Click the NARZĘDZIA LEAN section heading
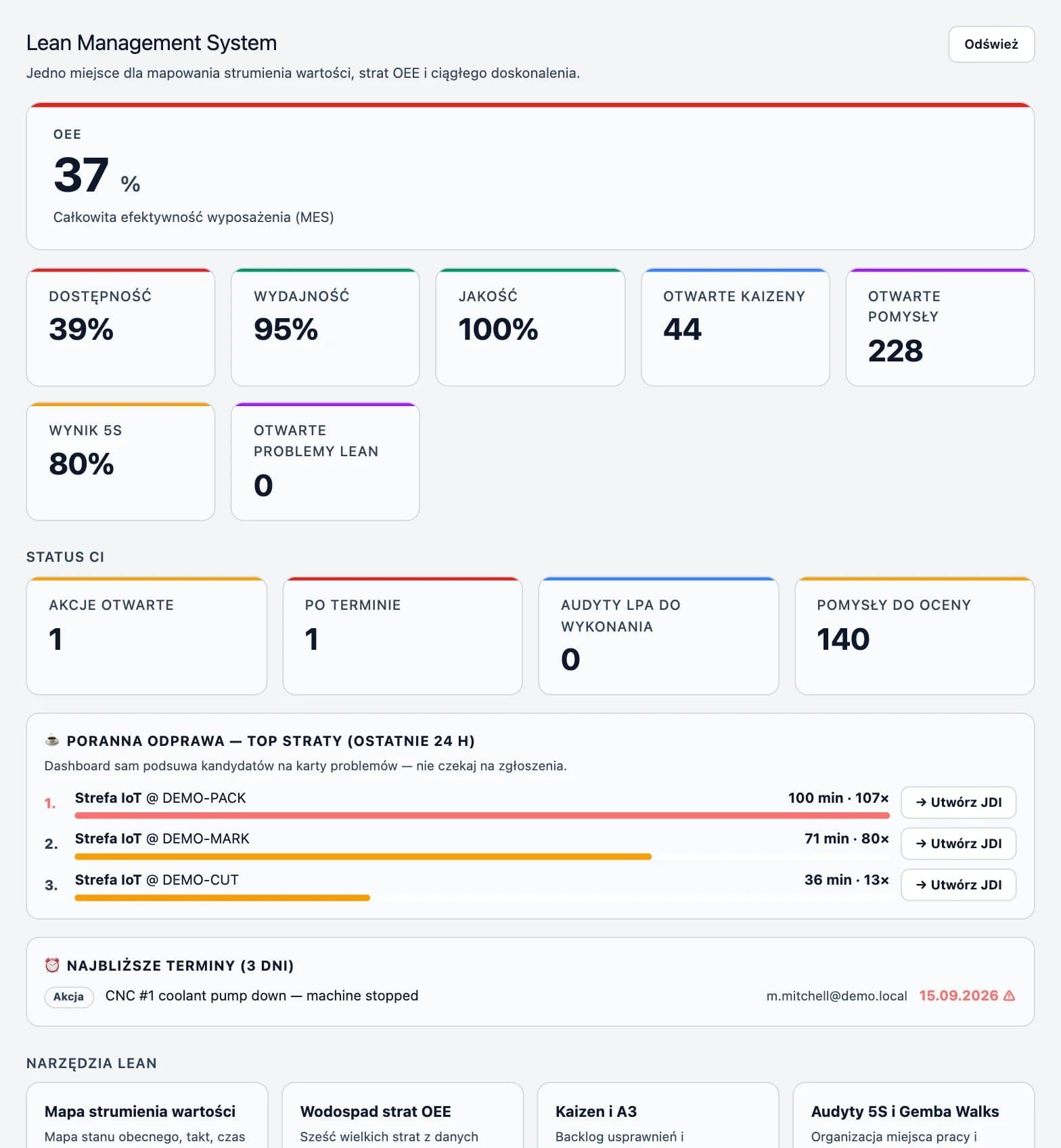 click(91, 1063)
